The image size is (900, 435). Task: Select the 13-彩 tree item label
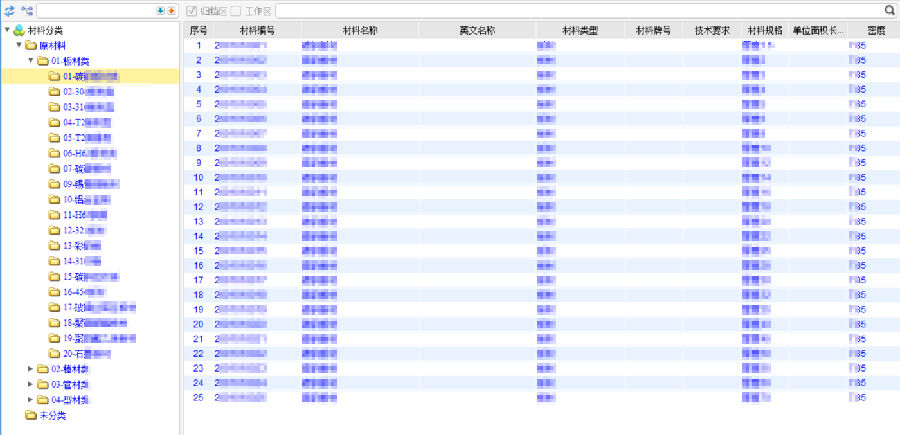pyautogui.click(x=82, y=246)
